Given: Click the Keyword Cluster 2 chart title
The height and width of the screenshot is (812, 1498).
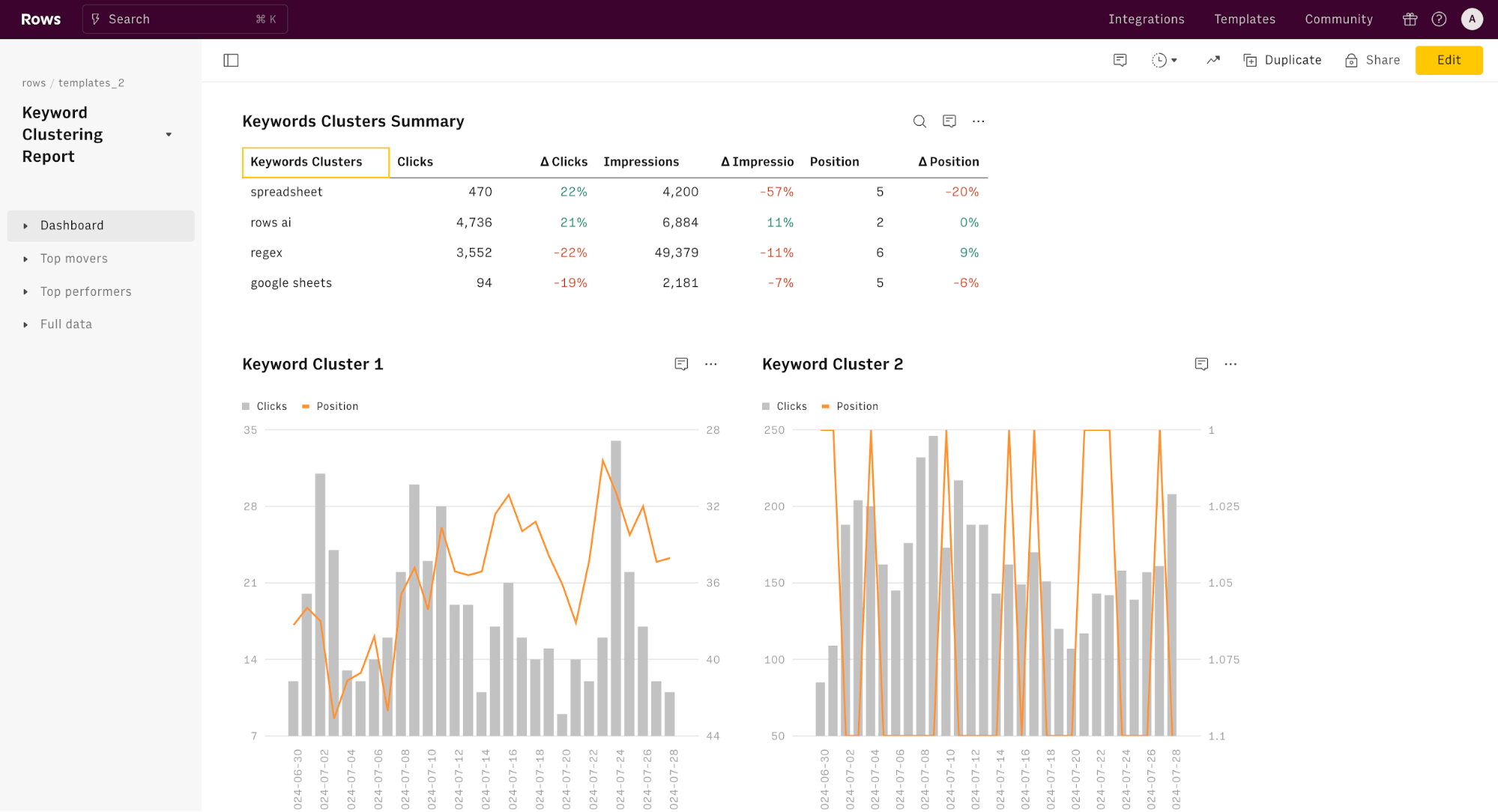Looking at the screenshot, I should (833, 364).
